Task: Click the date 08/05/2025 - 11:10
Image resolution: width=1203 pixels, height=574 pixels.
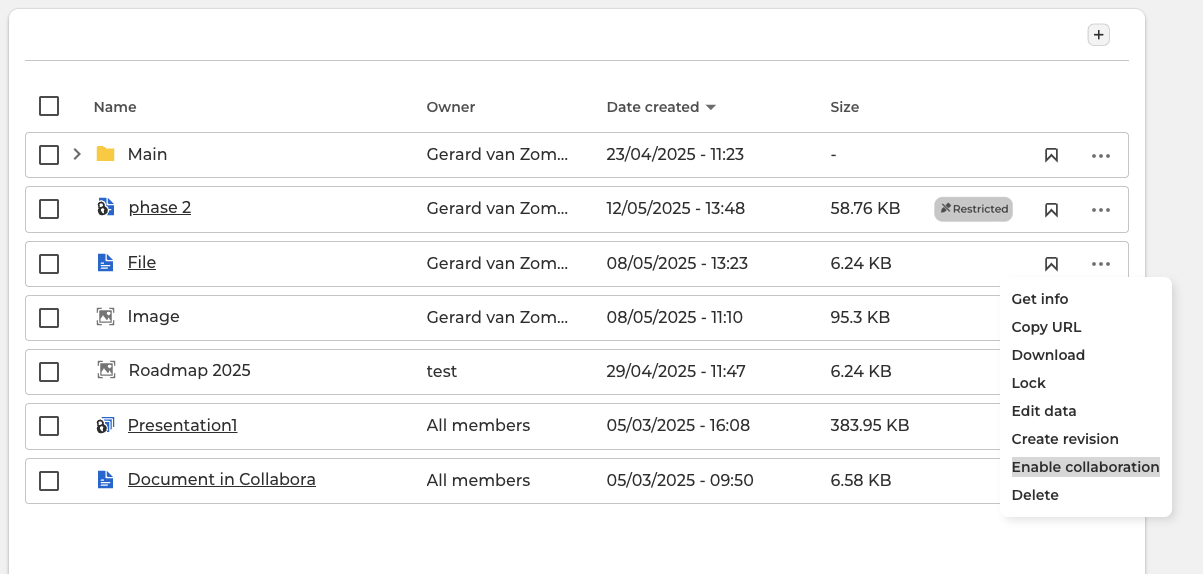Action: point(675,317)
